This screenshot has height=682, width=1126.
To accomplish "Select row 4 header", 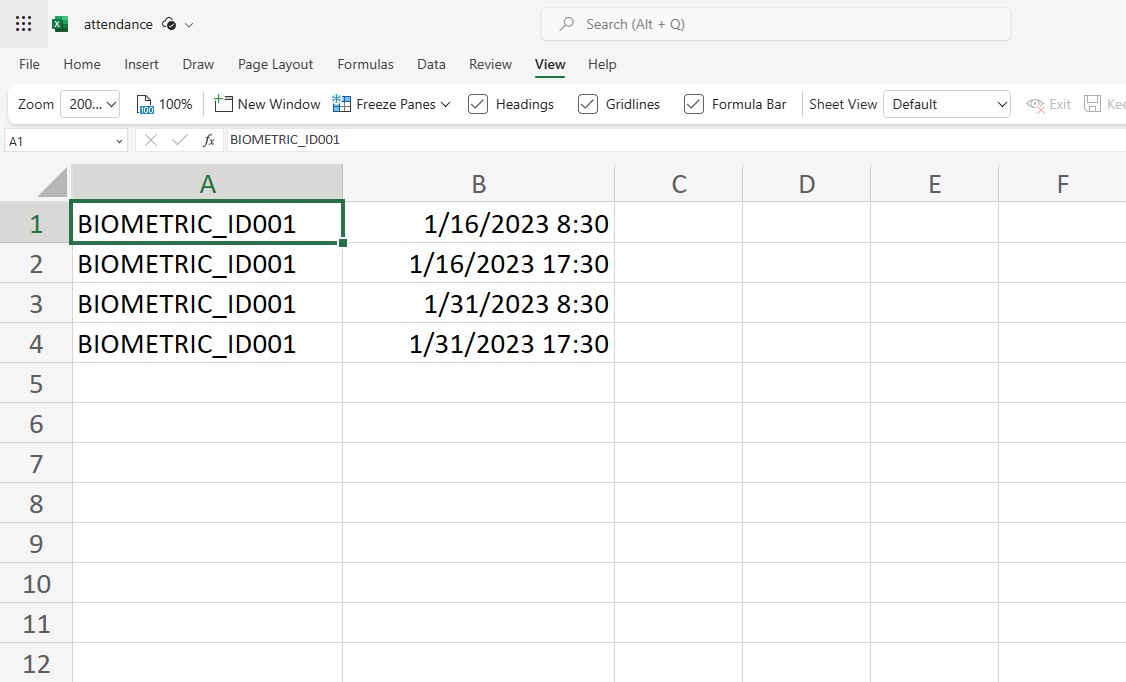I will (x=36, y=344).
